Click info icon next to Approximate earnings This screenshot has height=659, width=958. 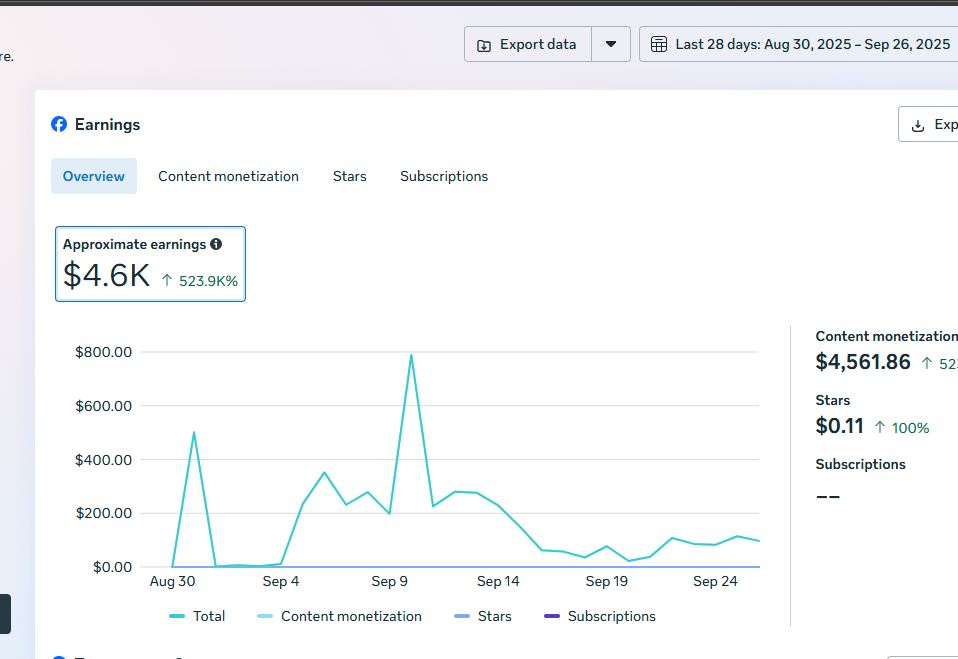pyautogui.click(x=216, y=244)
